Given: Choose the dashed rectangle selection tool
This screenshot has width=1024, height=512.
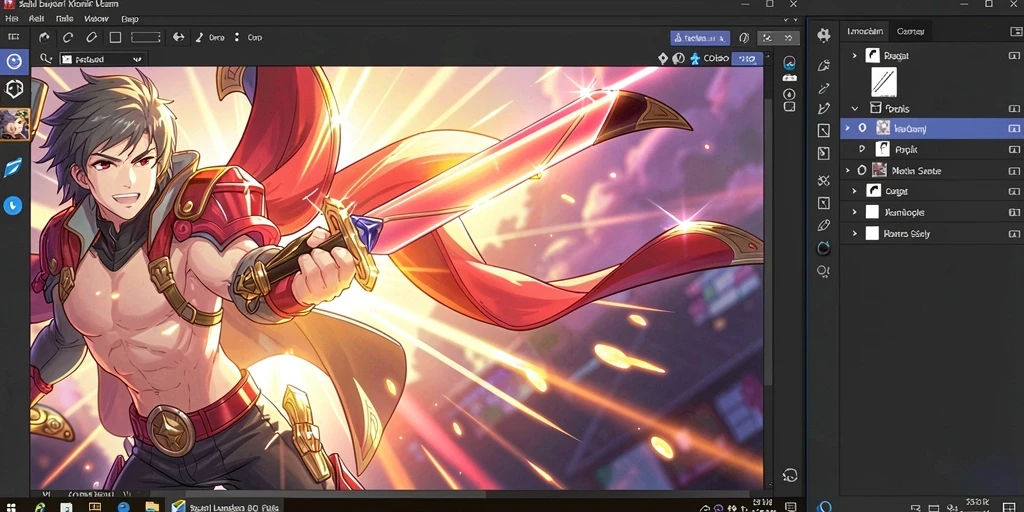Looking at the screenshot, I should point(146,38).
